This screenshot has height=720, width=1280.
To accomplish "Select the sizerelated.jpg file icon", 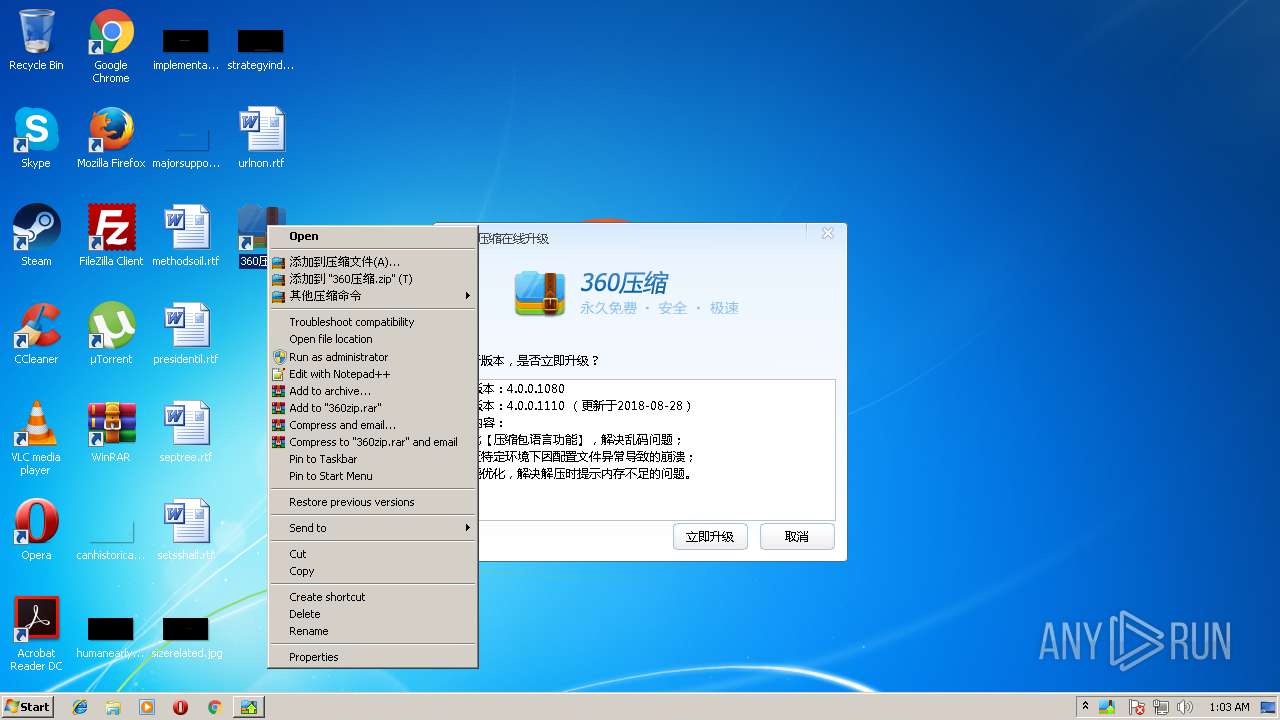I will (x=186, y=637).
